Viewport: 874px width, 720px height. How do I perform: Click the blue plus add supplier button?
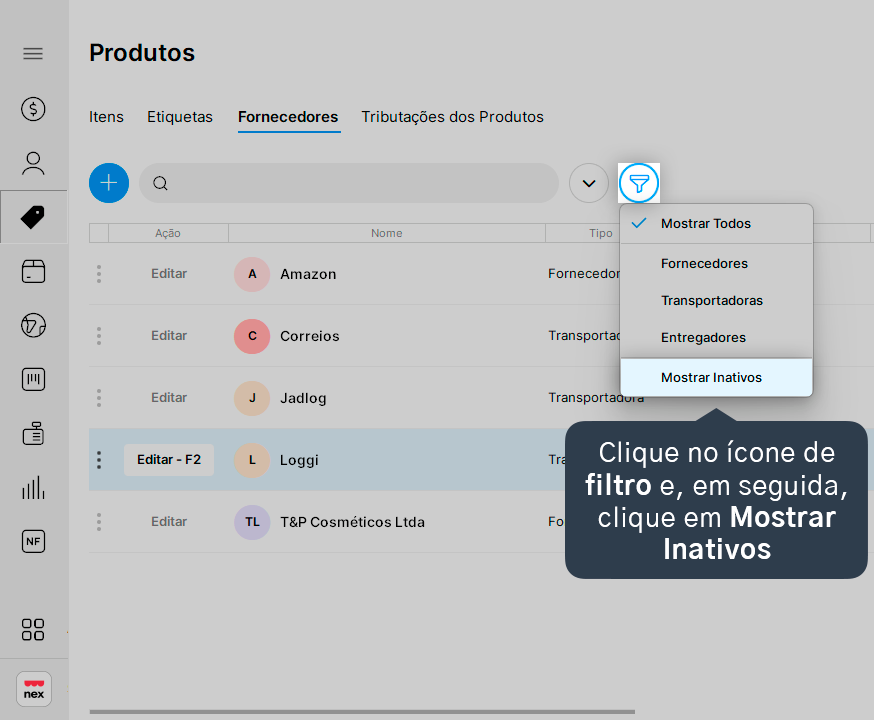109,183
